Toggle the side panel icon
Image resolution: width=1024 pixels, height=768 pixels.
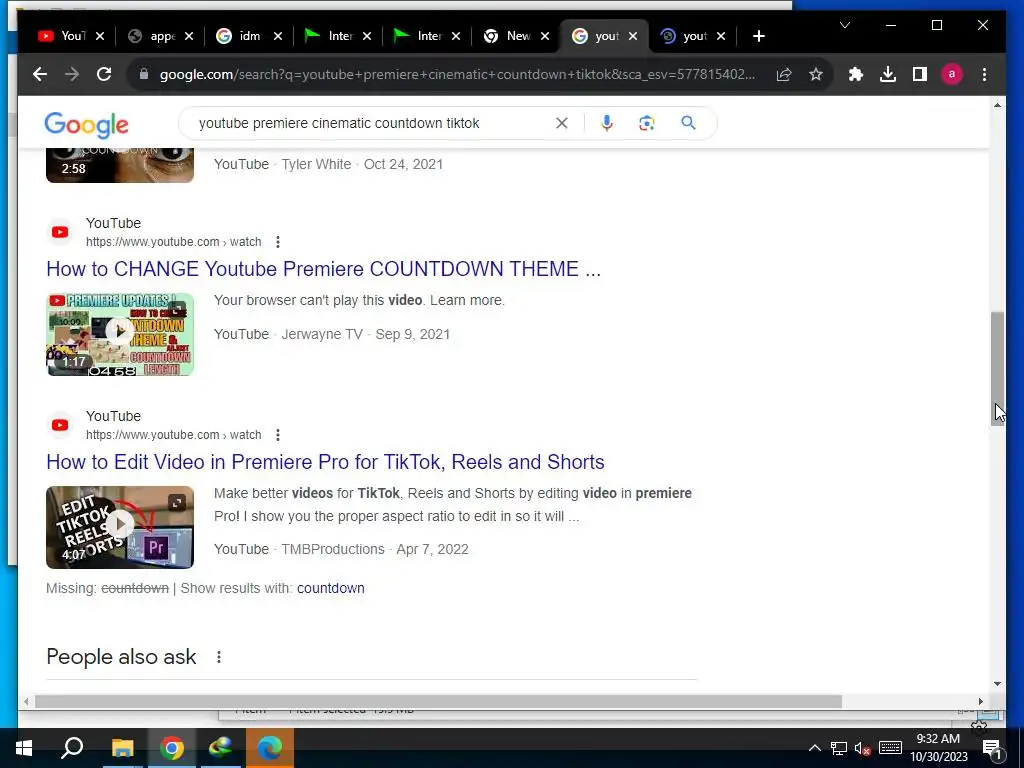point(920,74)
